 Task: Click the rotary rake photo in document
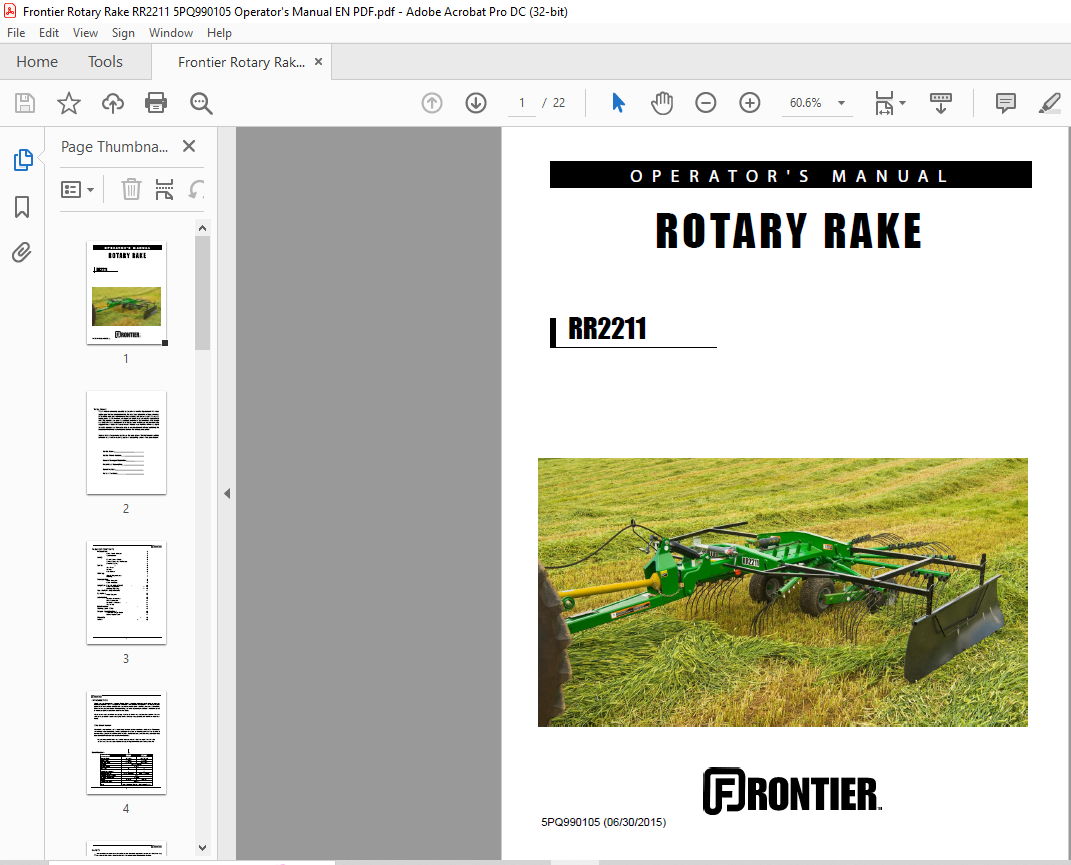[783, 592]
